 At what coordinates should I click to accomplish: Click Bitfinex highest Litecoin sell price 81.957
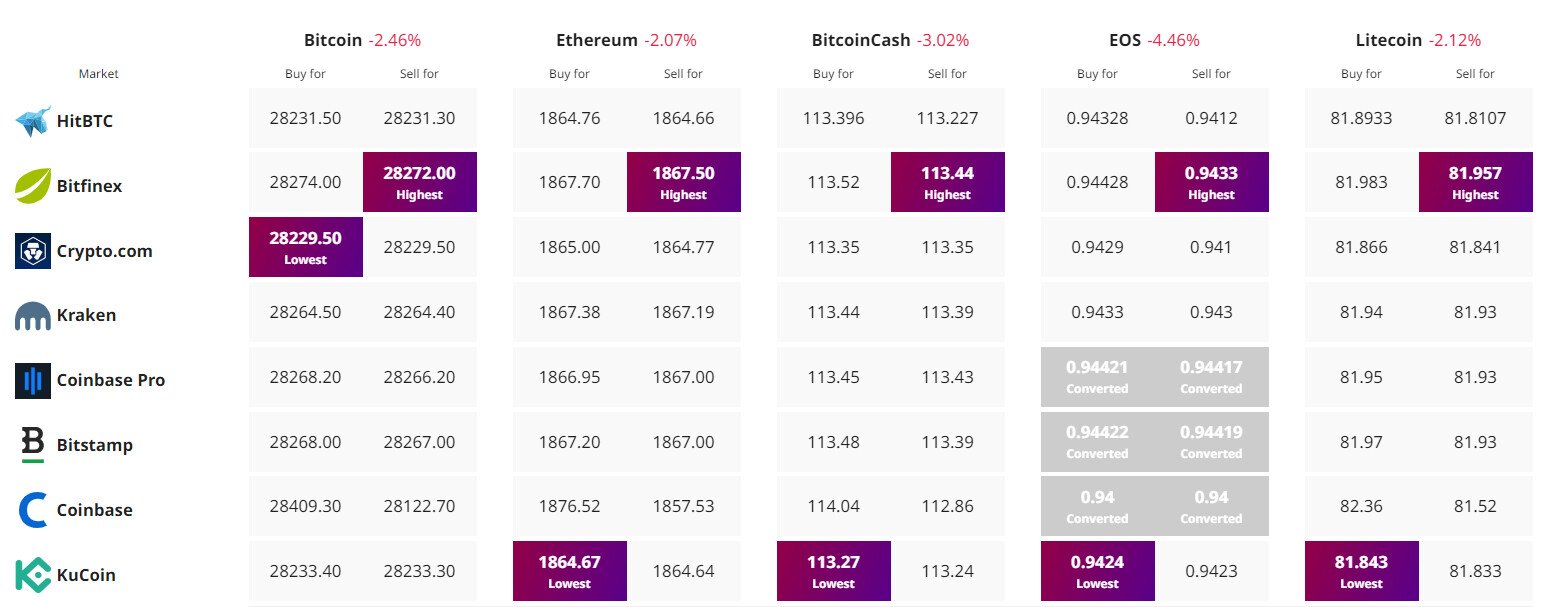(x=1475, y=182)
